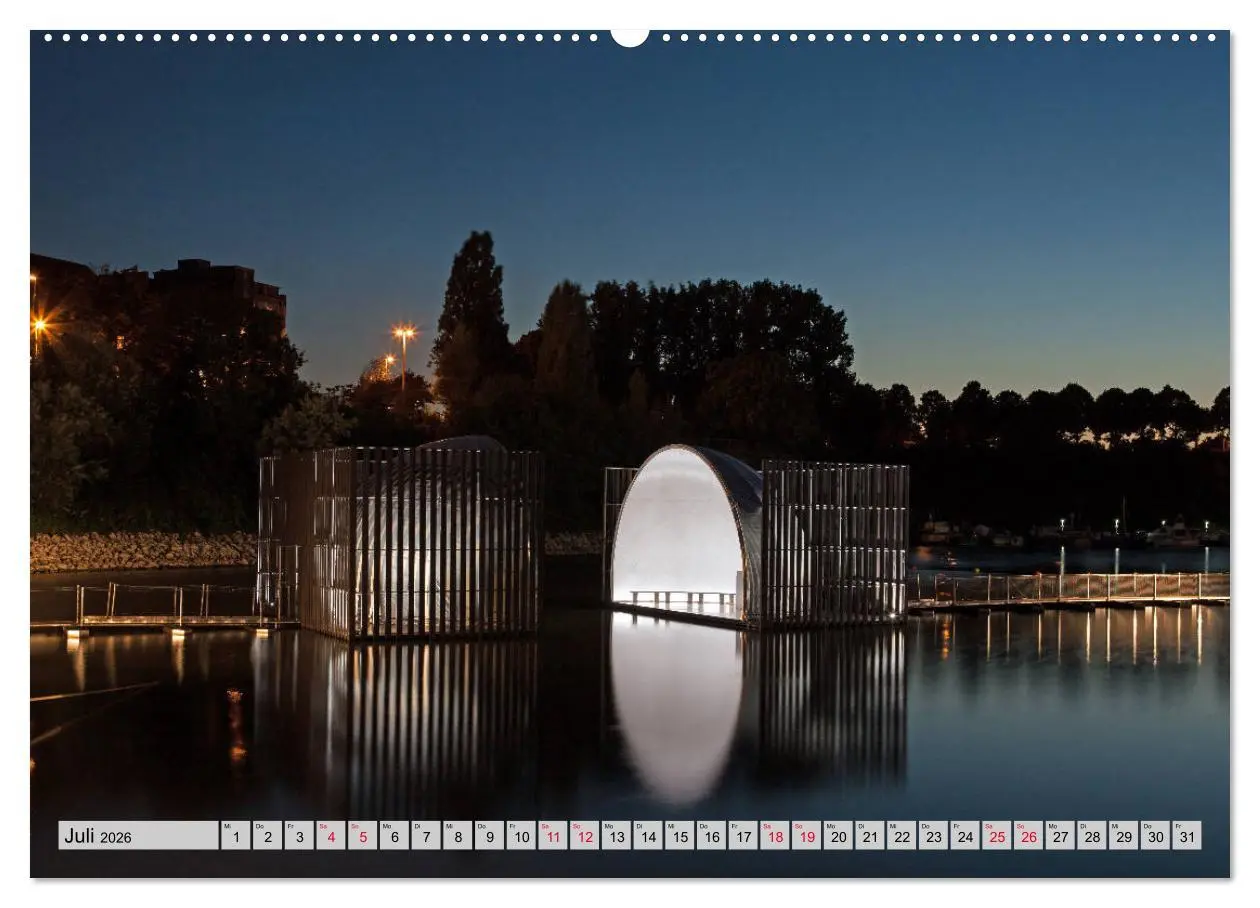Select day 1 in the calendar strip
This screenshot has width=1260, height=908.
[x=235, y=836]
